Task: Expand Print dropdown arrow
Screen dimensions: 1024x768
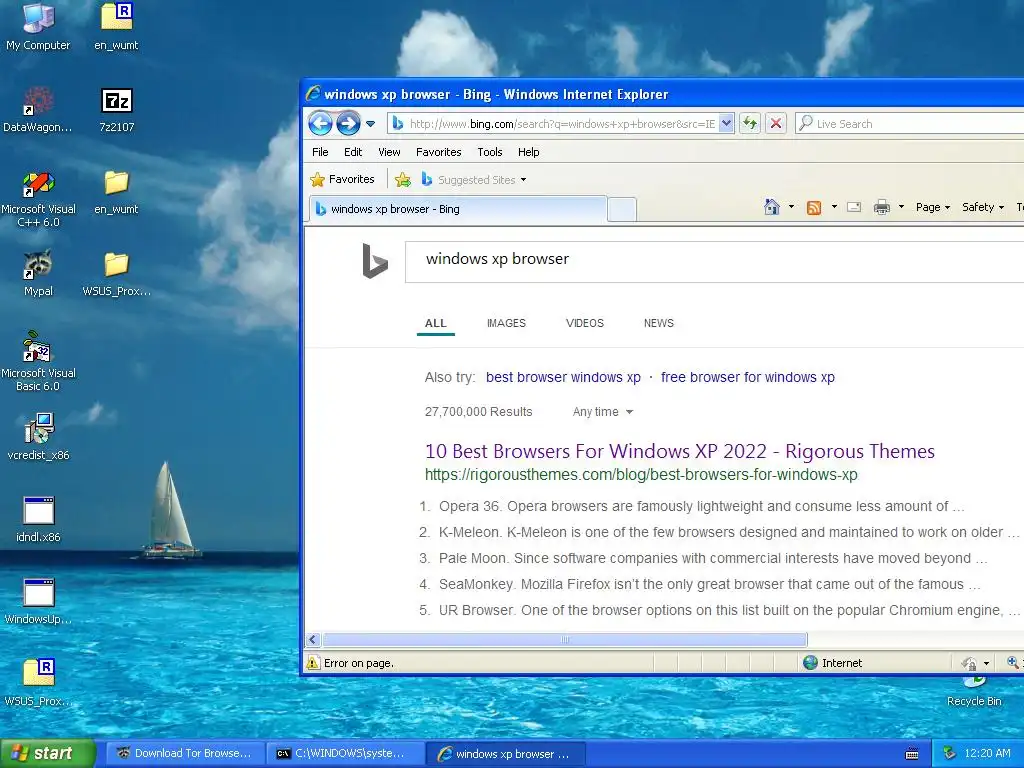Action: [x=901, y=207]
